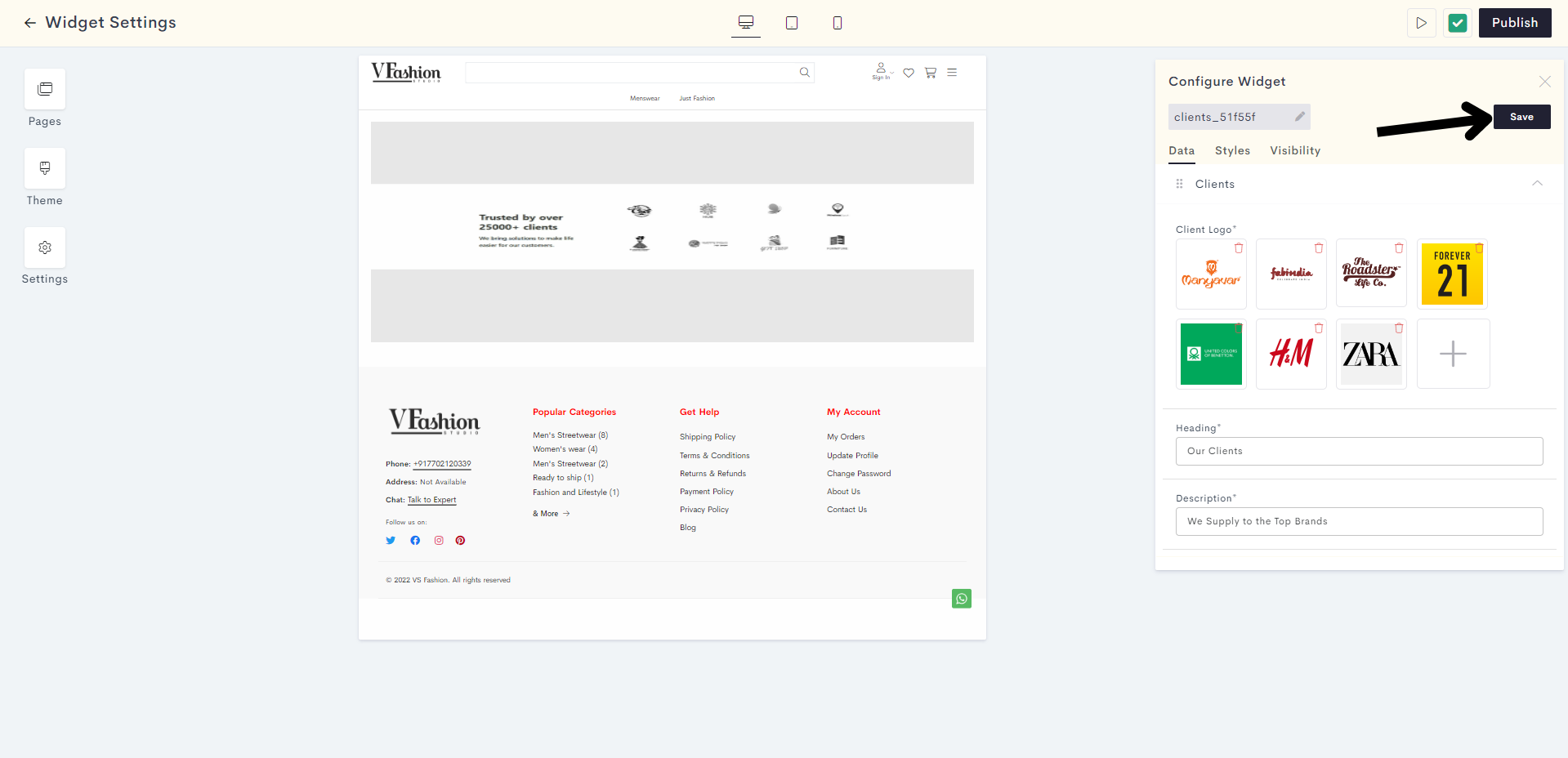Viewport: 1568px width, 758px height.
Task: Delete the Benetton client logo
Action: coord(1239,328)
